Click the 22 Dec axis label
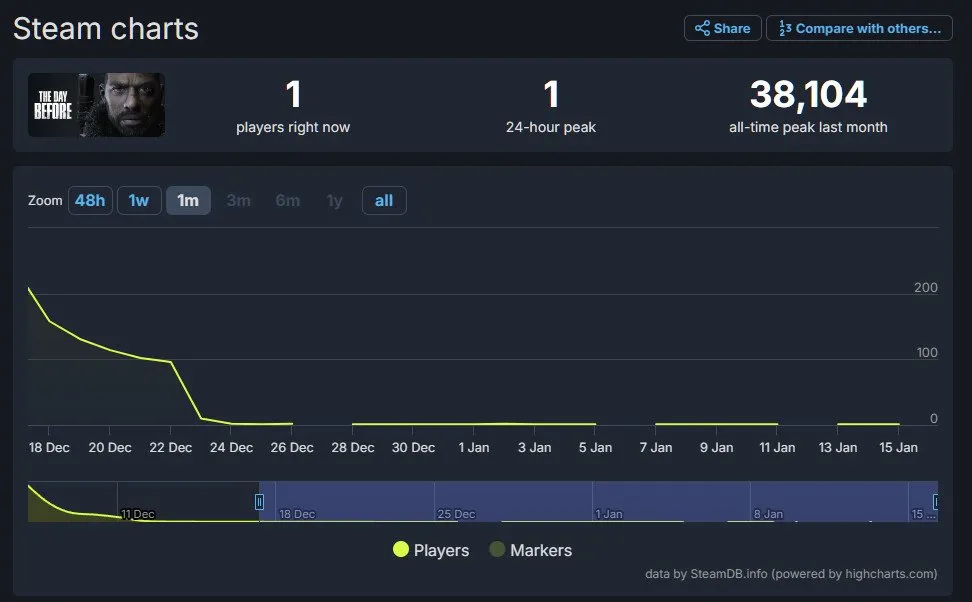972x602 pixels. (170, 448)
